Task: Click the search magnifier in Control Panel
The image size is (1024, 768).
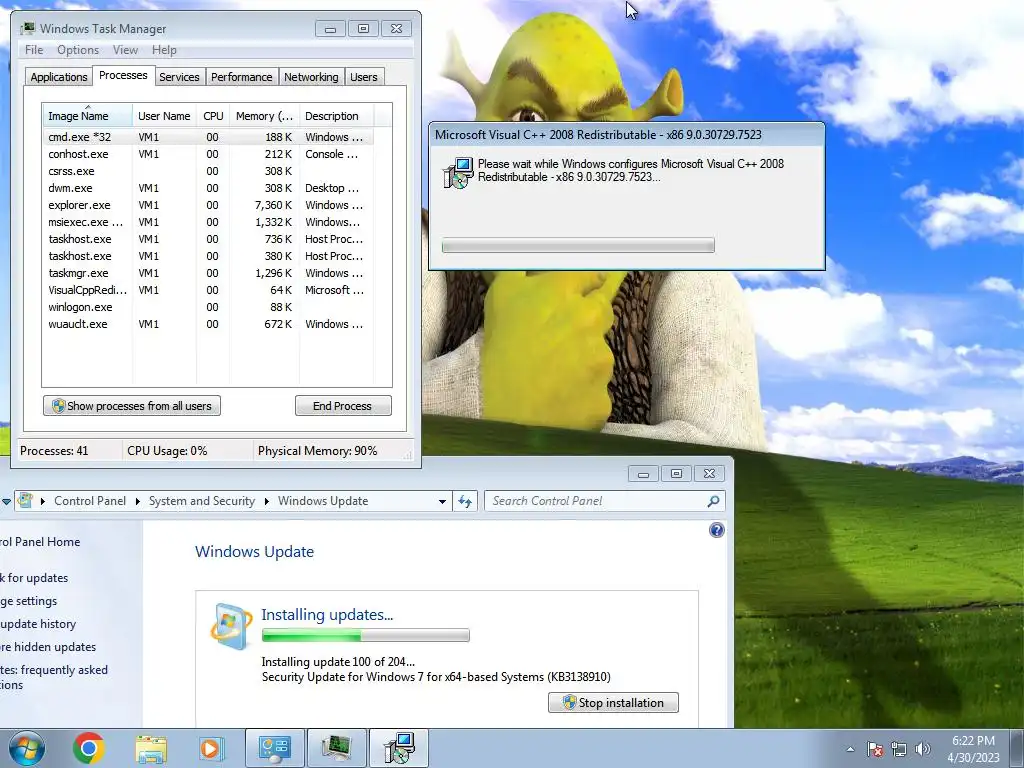Action: [x=713, y=501]
